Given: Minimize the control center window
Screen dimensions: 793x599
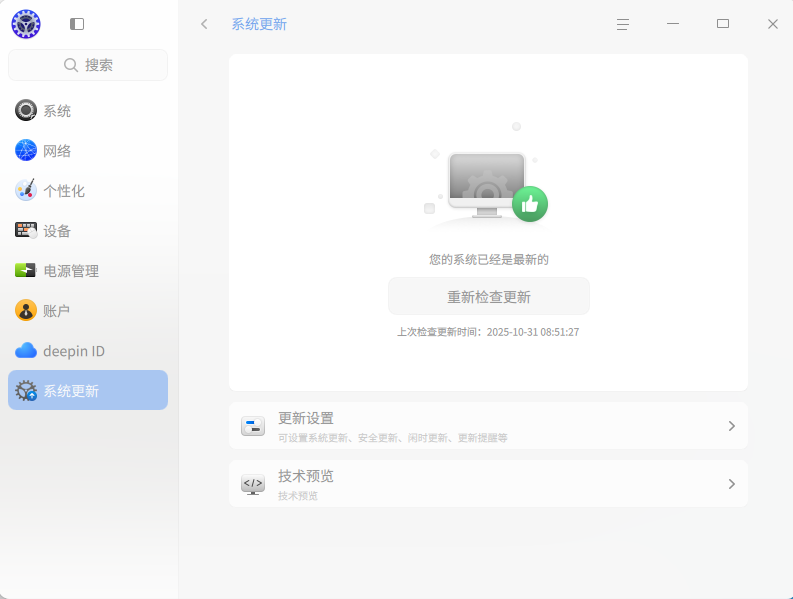Looking at the screenshot, I should 673,24.
